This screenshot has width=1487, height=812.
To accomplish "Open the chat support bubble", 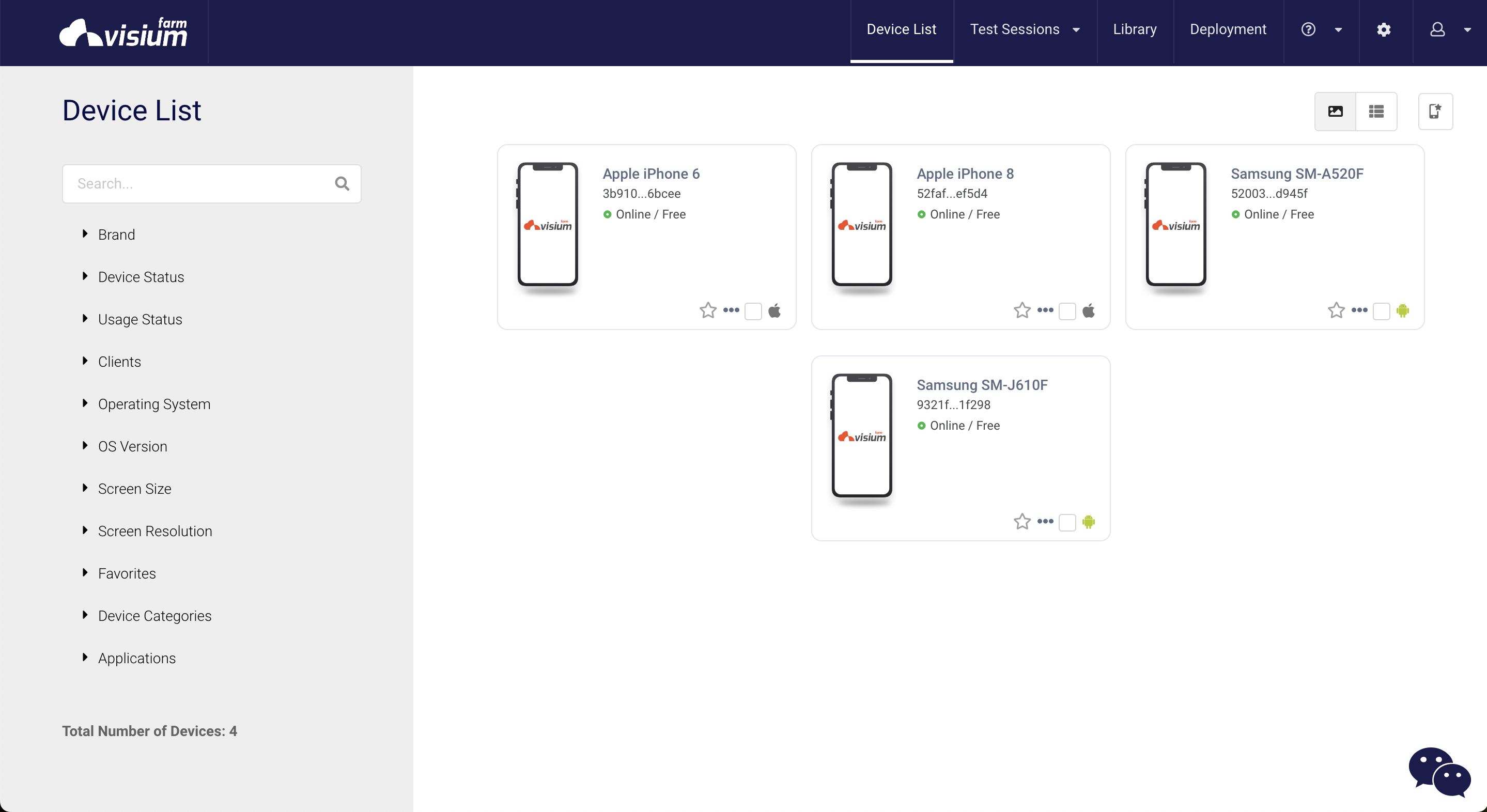I will (1439, 772).
